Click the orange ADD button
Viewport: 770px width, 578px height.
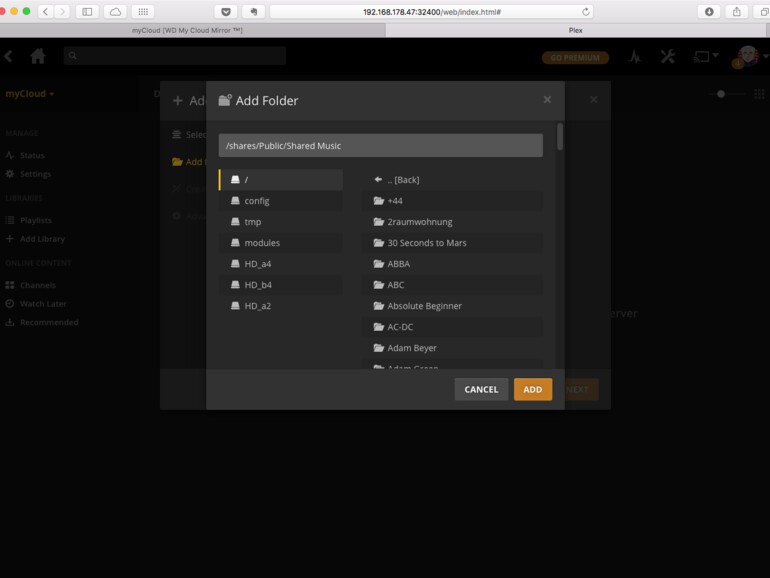click(533, 389)
